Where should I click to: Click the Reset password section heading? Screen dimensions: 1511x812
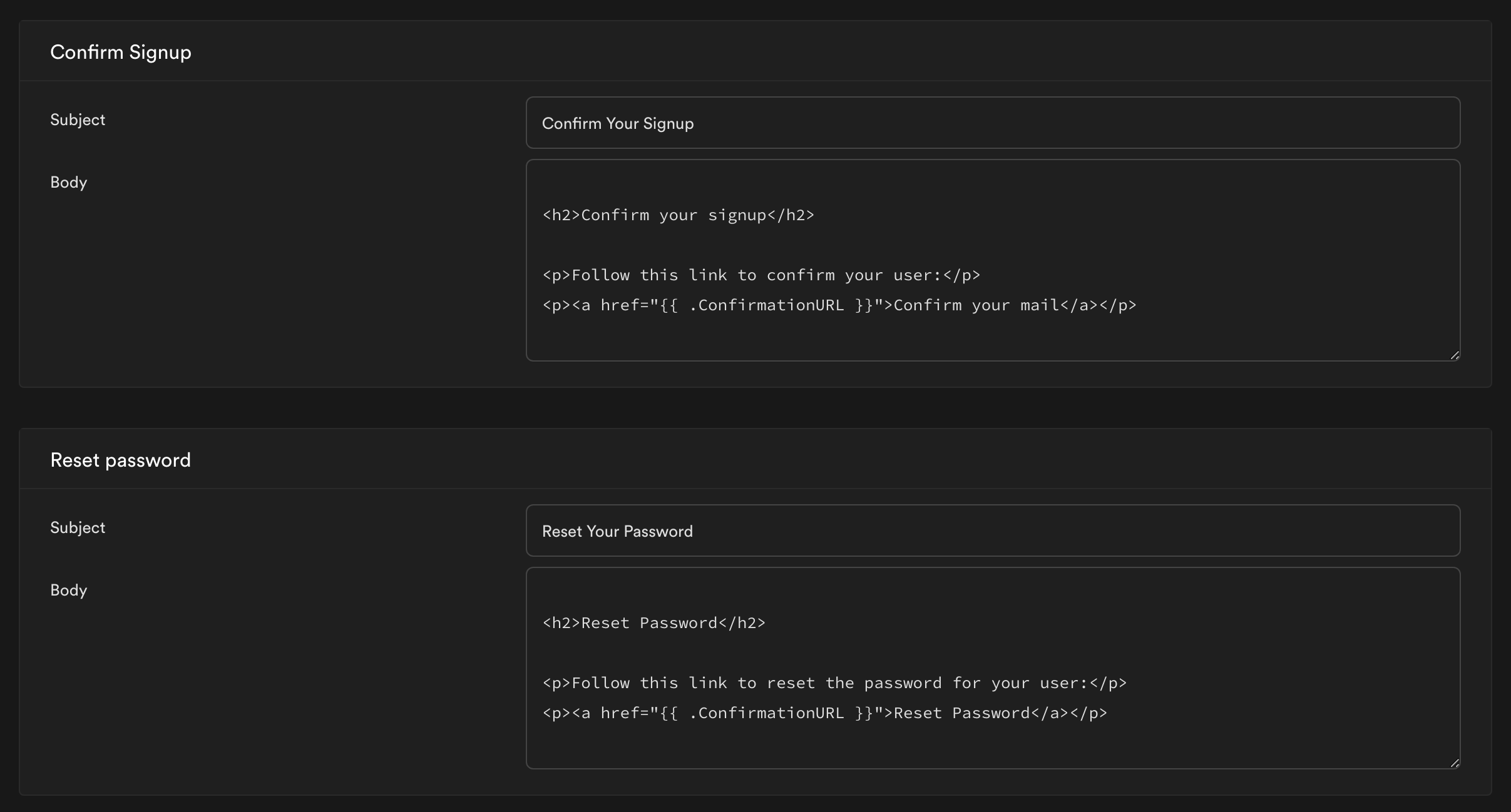tap(120, 460)
